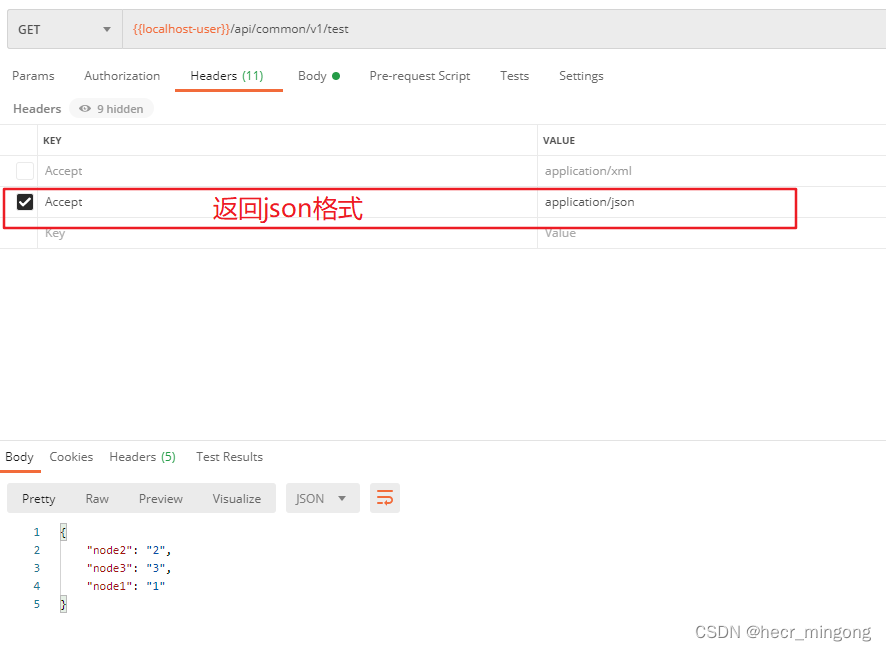Click the "node2": "2" response line
This screenshot has height=651, width=886.
click(x=129, y=550)
